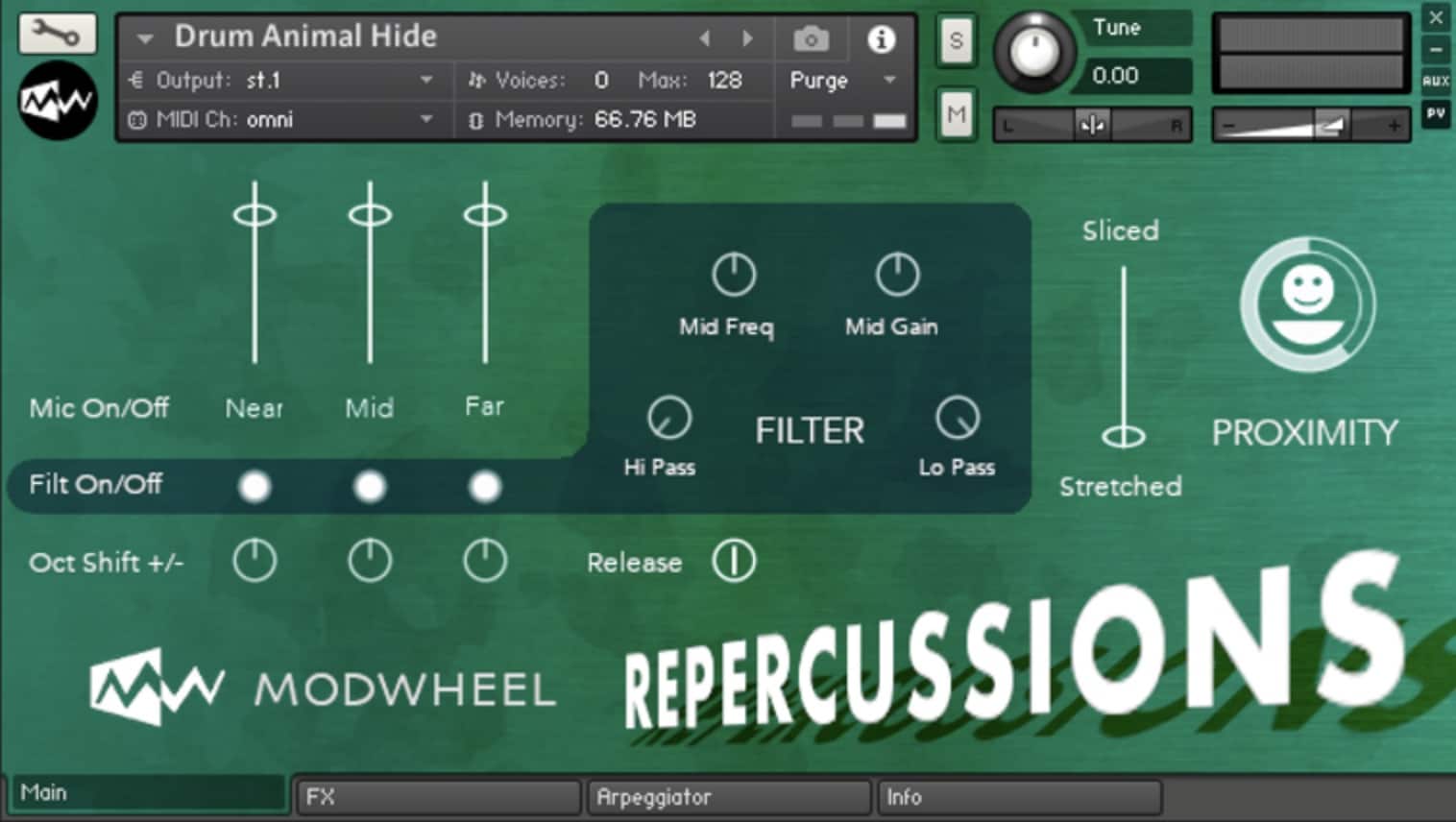Image resolution: width=1456 pixels, height=822 pixels.
Task: Toggle the Far mic via its label
Action: [484, 406]
